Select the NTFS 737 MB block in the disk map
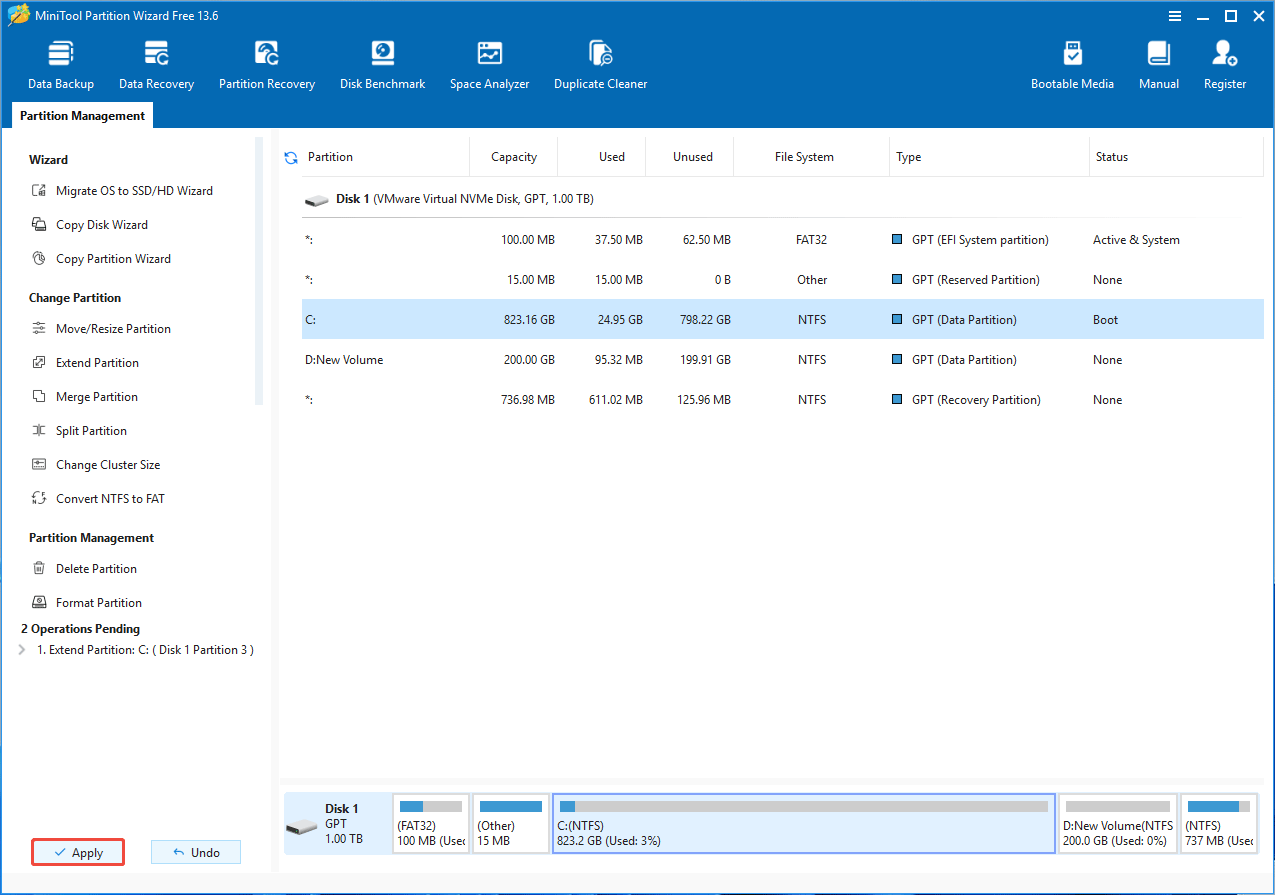Image resolution: width=1275 pixels, height=895 pixels. click(x=1219, y=824)
